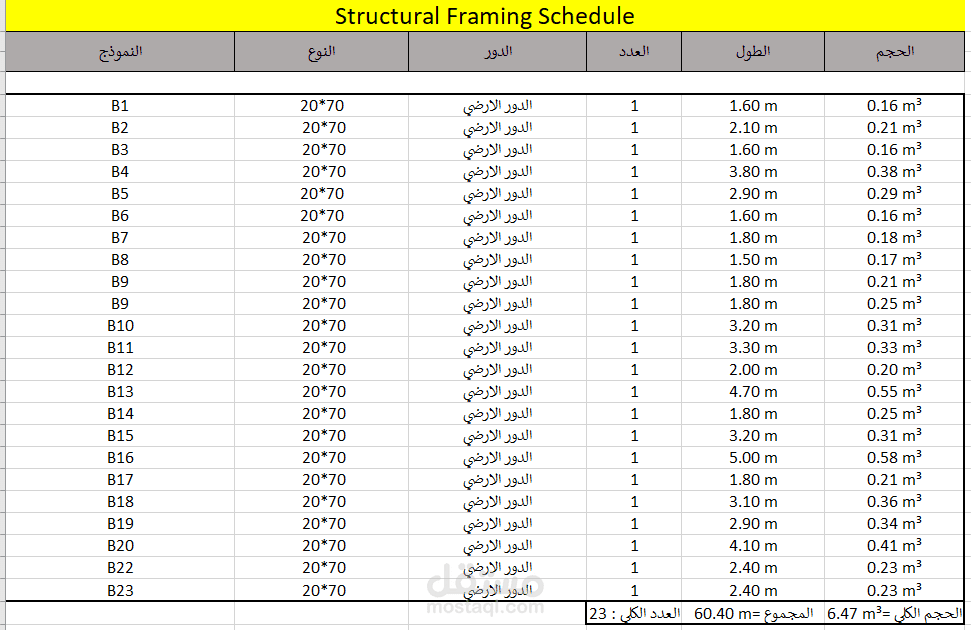Select the total count cell showing 23
Screen dimensions: 971x630
pyautogui.click(x=634, y=613)
